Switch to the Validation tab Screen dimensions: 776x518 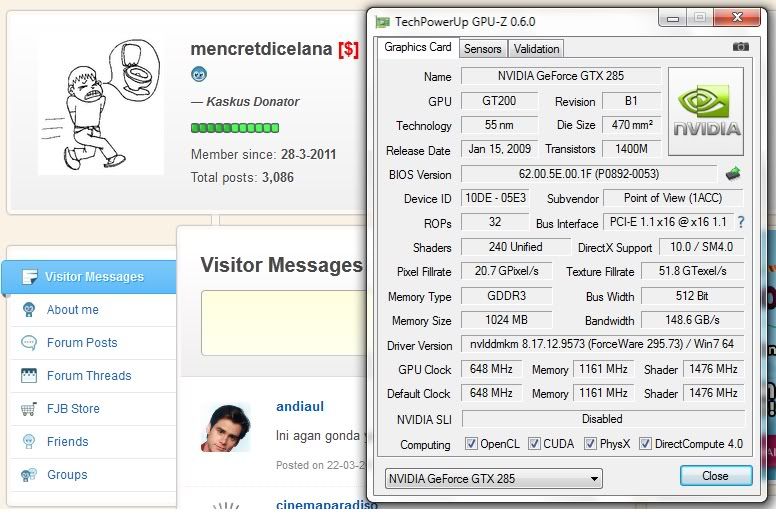[x=536, y=49]
